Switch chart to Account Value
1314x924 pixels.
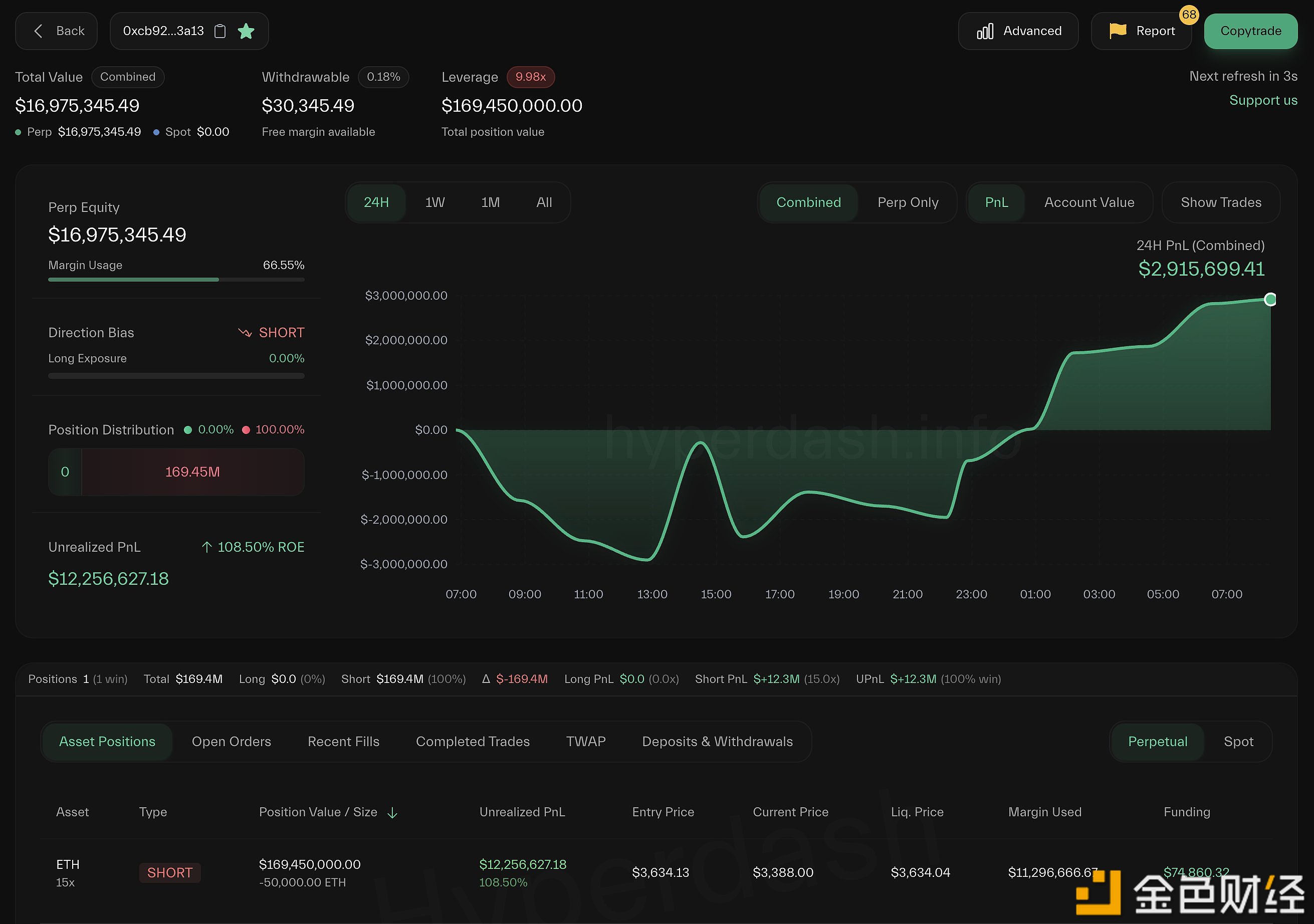[x=1088, y=202]
